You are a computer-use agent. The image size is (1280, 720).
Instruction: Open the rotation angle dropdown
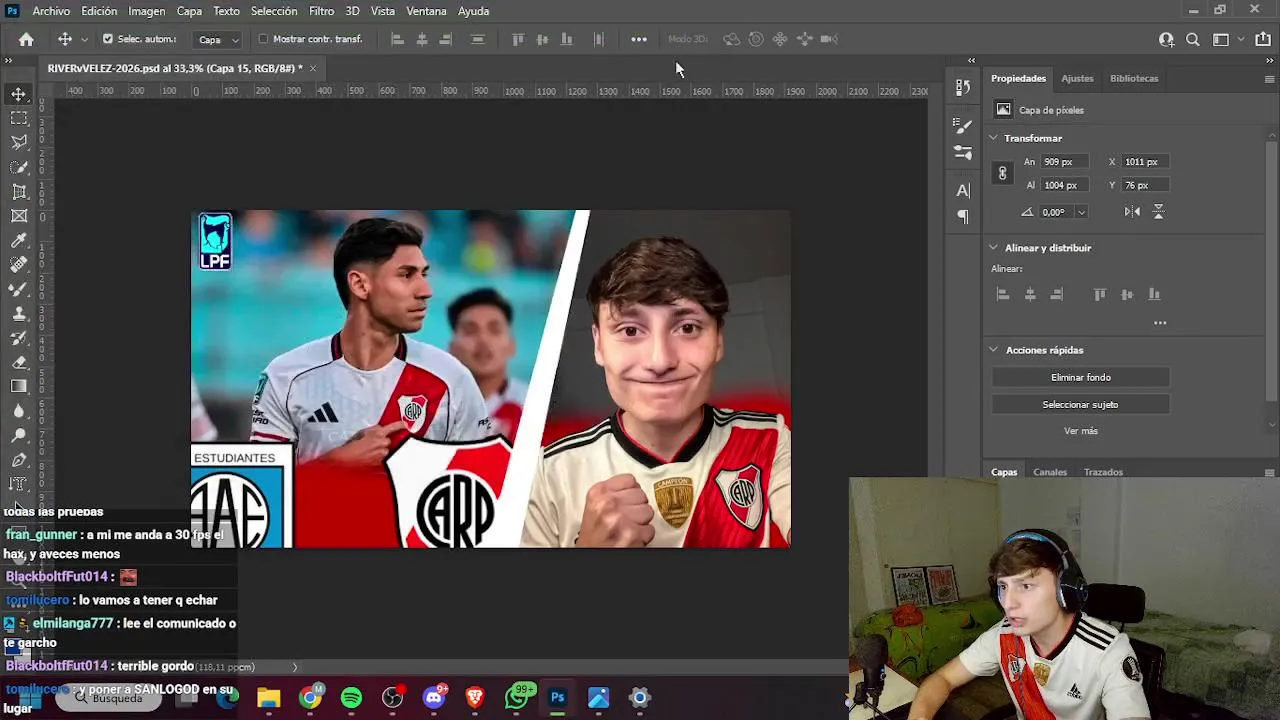click(1081, 212)
